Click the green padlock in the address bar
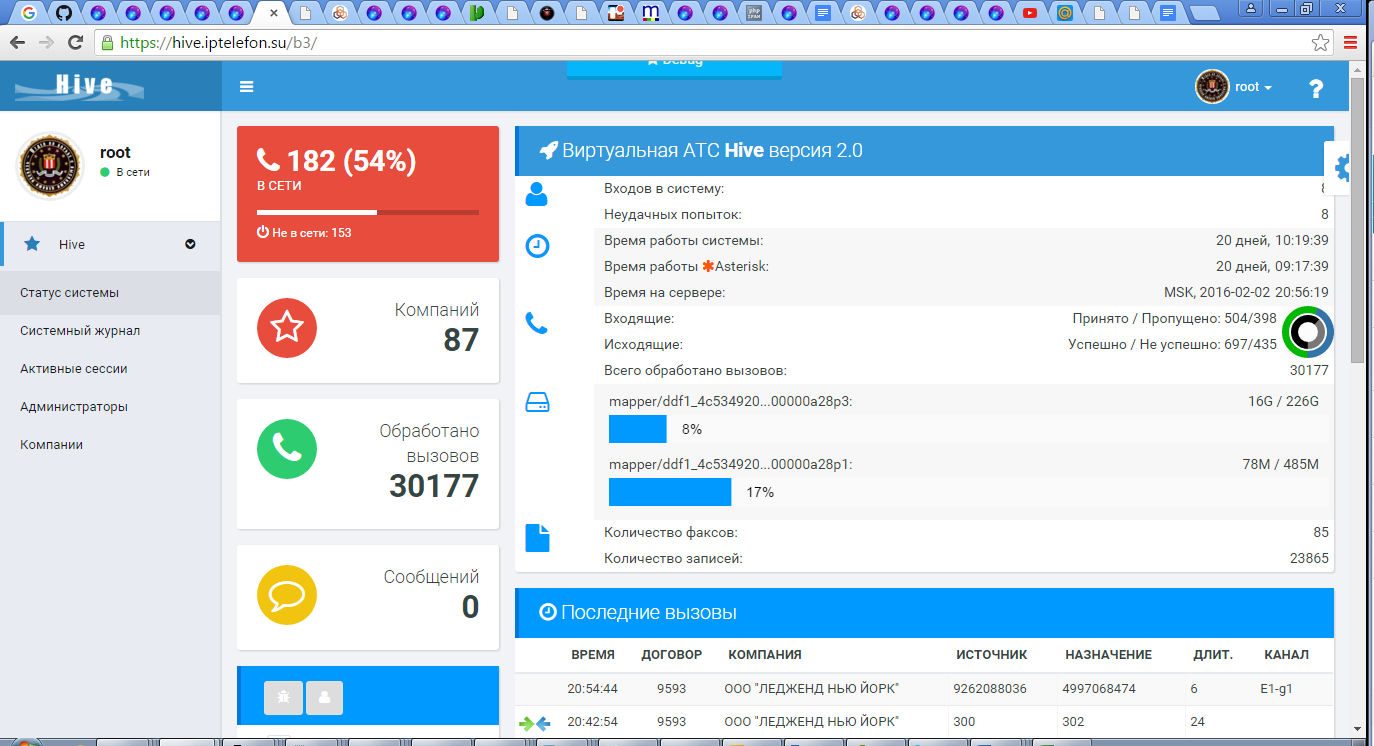This screenshot has width=1374, height=746. [107, 43]
